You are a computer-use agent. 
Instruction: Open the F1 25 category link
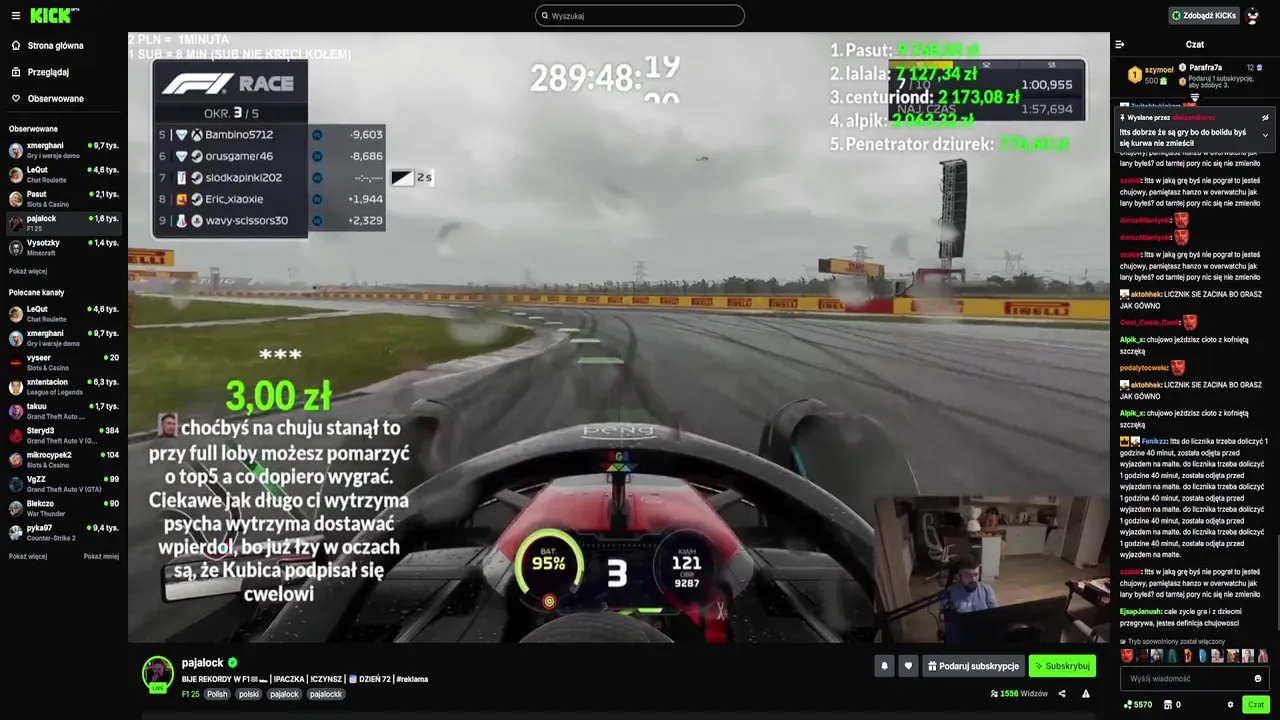pyautogui.click(x=190, y=694)
